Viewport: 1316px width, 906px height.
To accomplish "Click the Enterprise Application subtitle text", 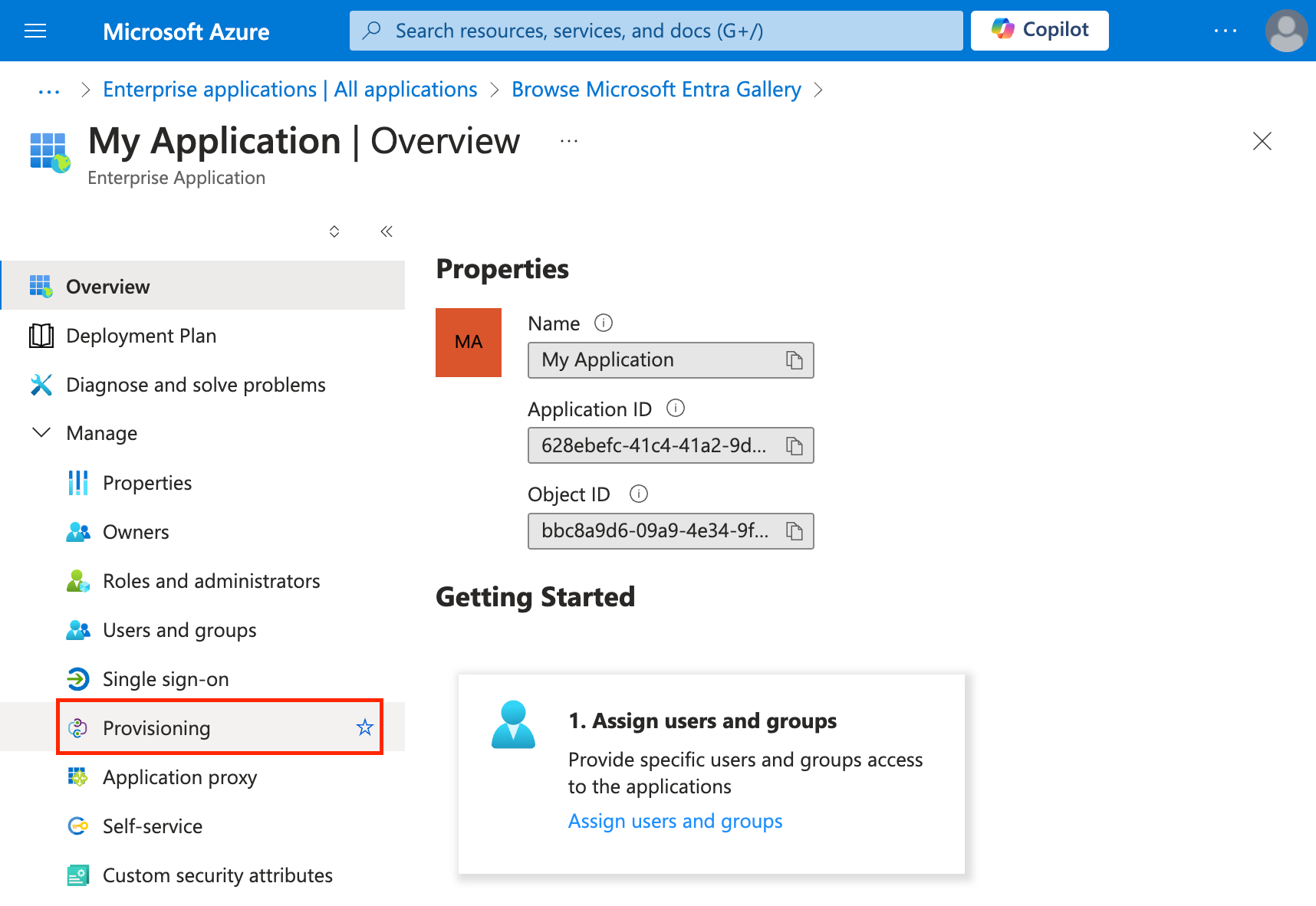I will pos(176,178).
